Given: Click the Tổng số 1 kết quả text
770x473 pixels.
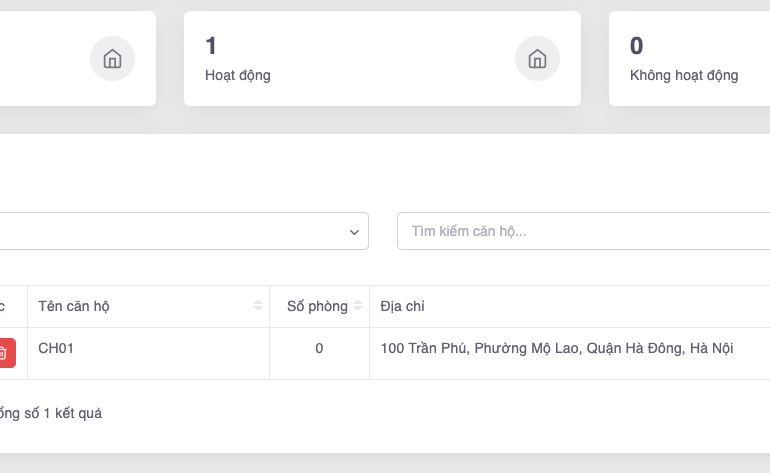Looking at the screenshot, I should click(x=50, y=413).
